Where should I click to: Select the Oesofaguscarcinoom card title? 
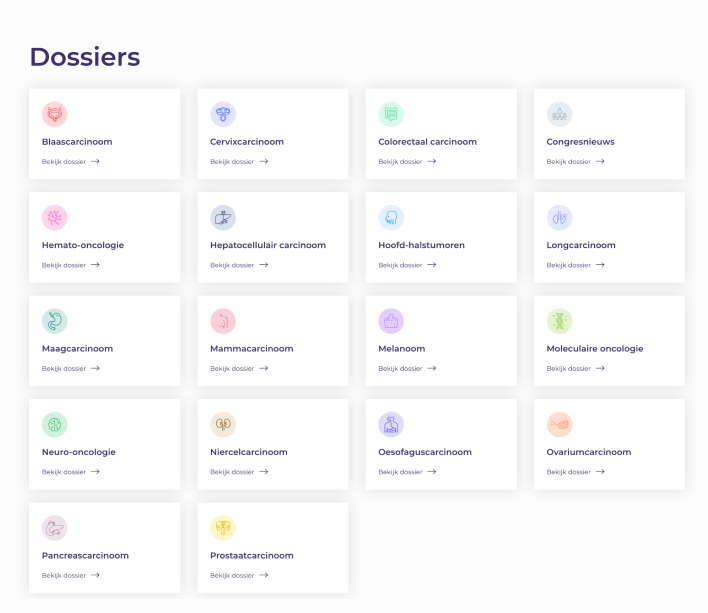coord(425,452)
